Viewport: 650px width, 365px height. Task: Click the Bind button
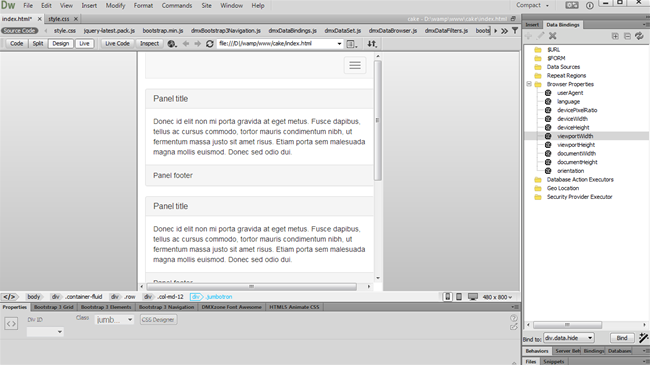click(x=622, y=338)
